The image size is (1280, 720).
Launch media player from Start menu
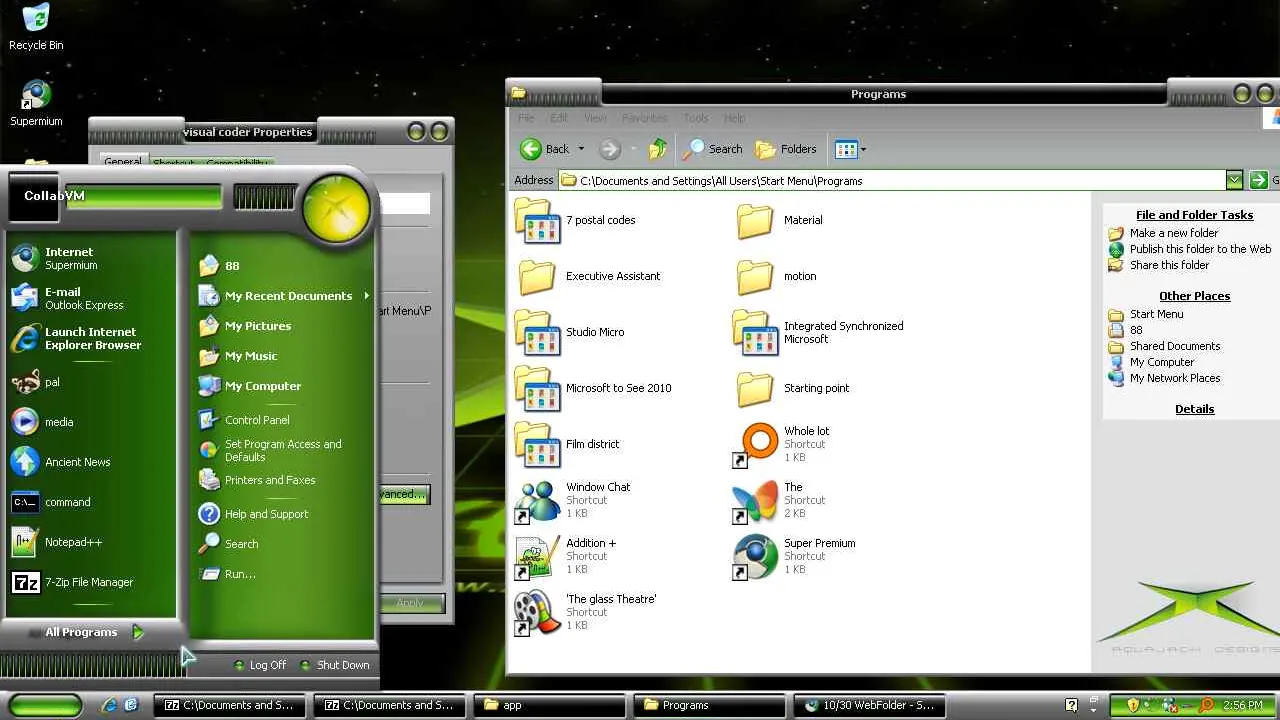coord(92,422)
